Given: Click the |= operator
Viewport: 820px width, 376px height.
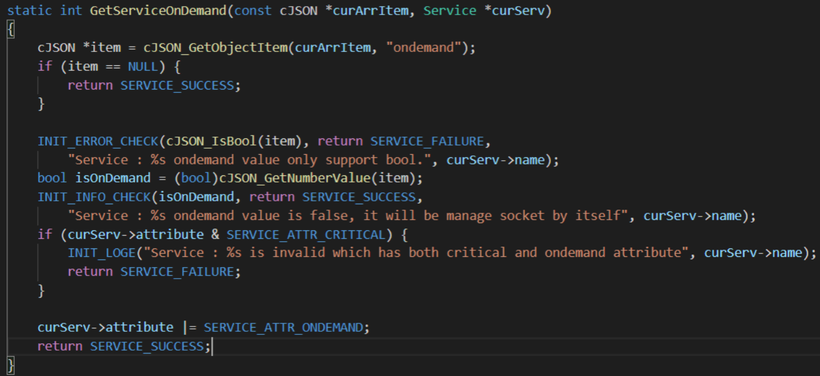Looking at the screenshot, I should (188, 328).
